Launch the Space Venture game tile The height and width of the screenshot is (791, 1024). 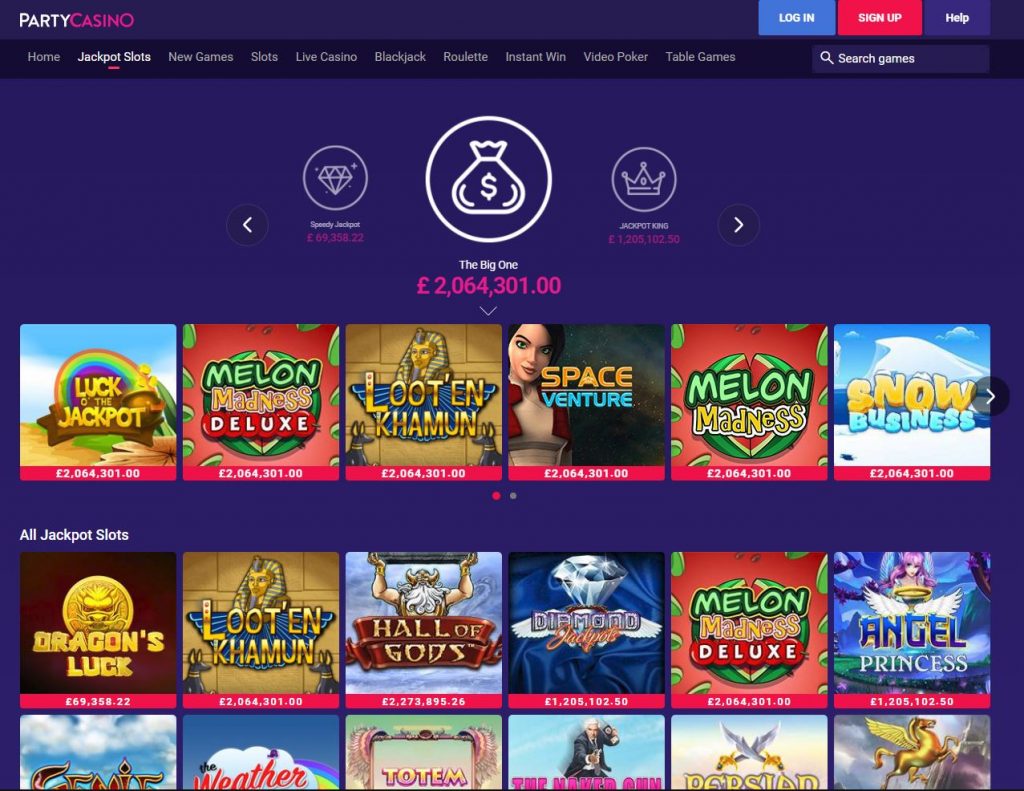[586, 402]
